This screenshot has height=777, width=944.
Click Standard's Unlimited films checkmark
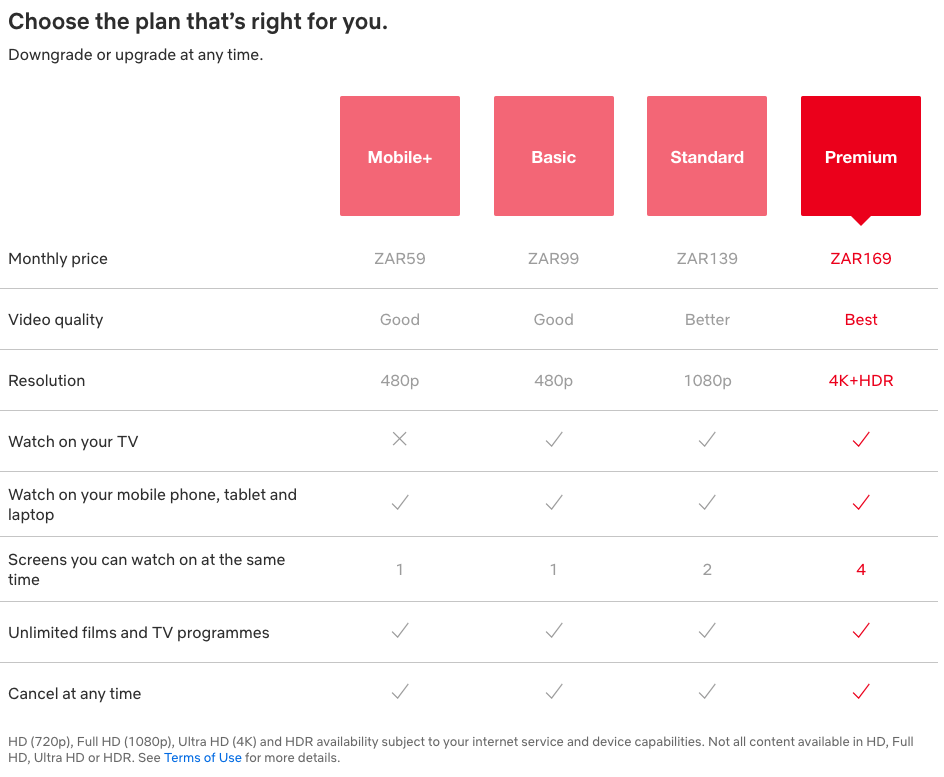pos(707,631)
